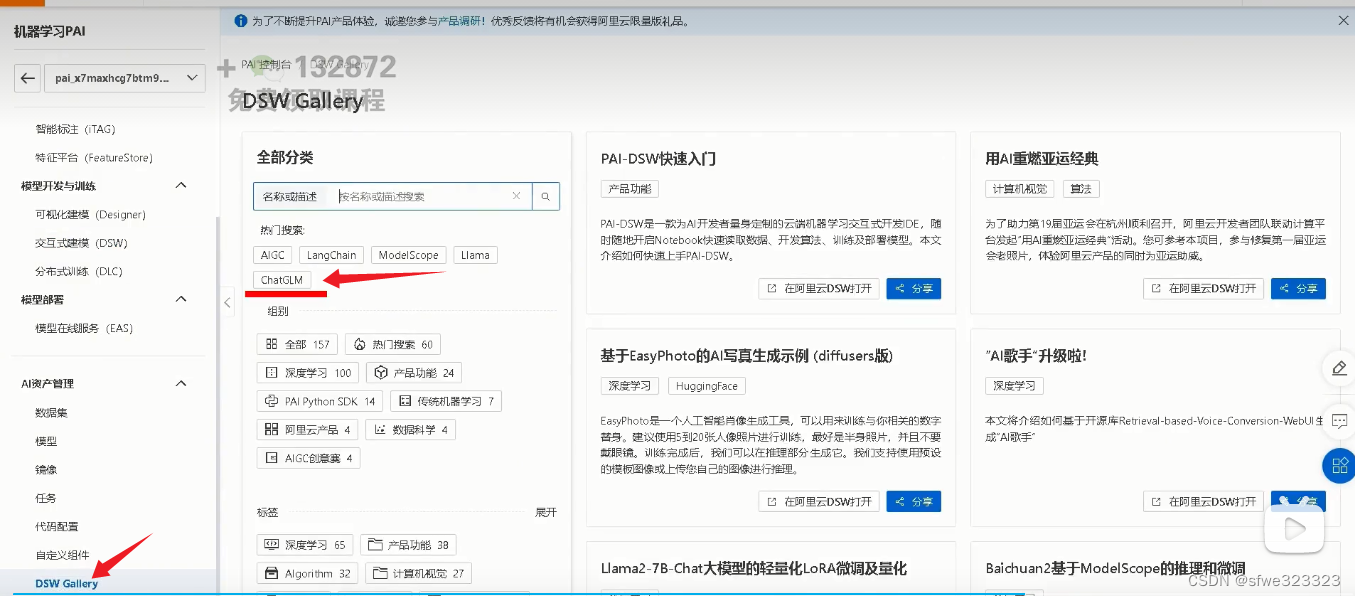
Task: Open 模型 in sidebar
Action: (x=46, y=441)
